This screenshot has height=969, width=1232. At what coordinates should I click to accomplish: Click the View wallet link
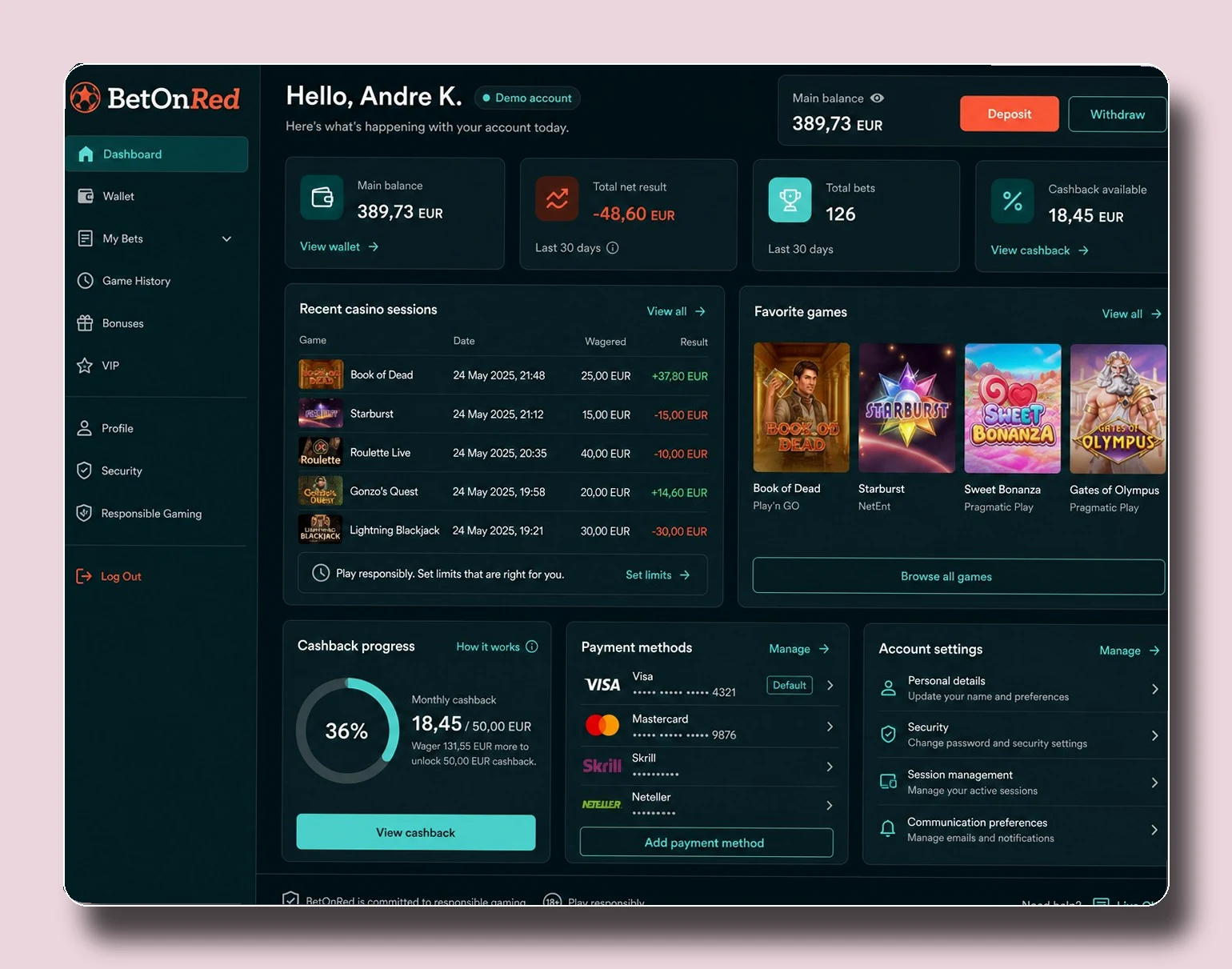(339, 246)
